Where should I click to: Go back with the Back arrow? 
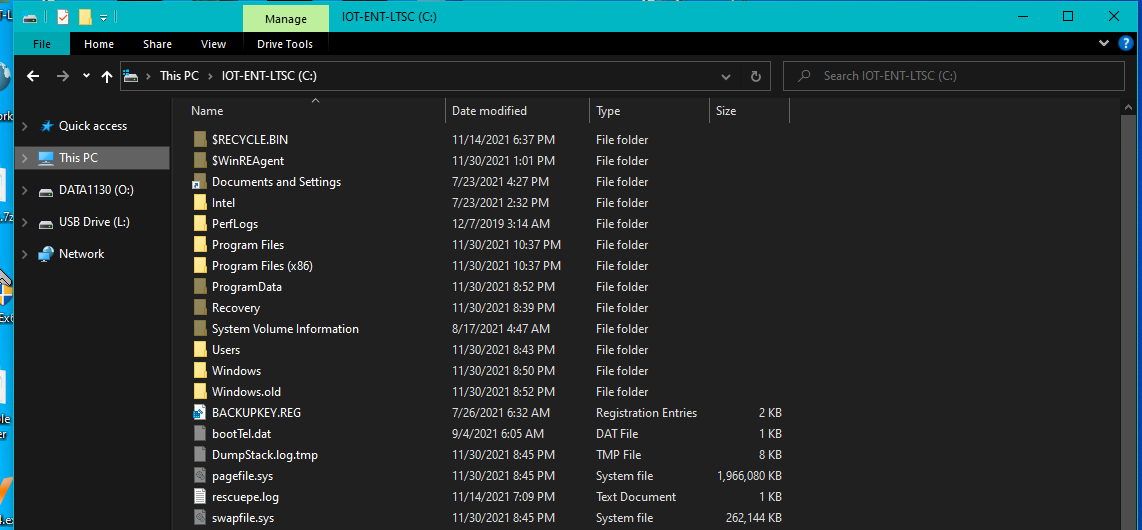pyautogui.click(x=33, y=76)
